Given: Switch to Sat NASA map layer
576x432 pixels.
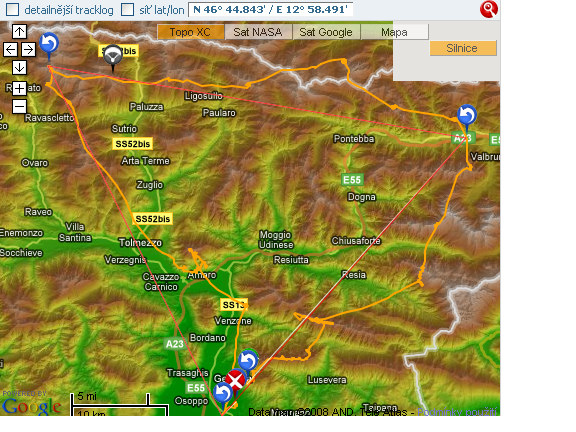Looking at the screenshot, I should coord(258,32).
